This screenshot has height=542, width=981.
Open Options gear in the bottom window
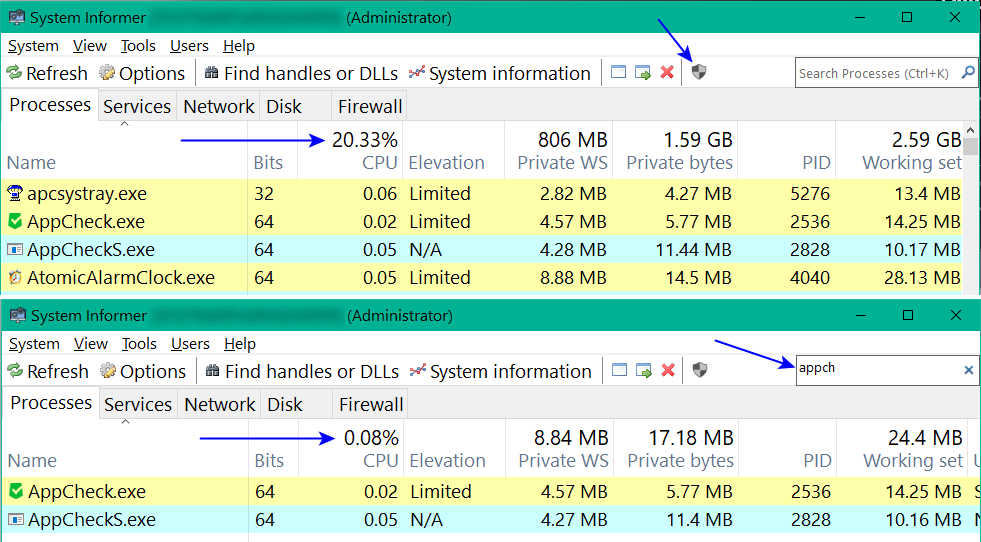pos(108,371)
